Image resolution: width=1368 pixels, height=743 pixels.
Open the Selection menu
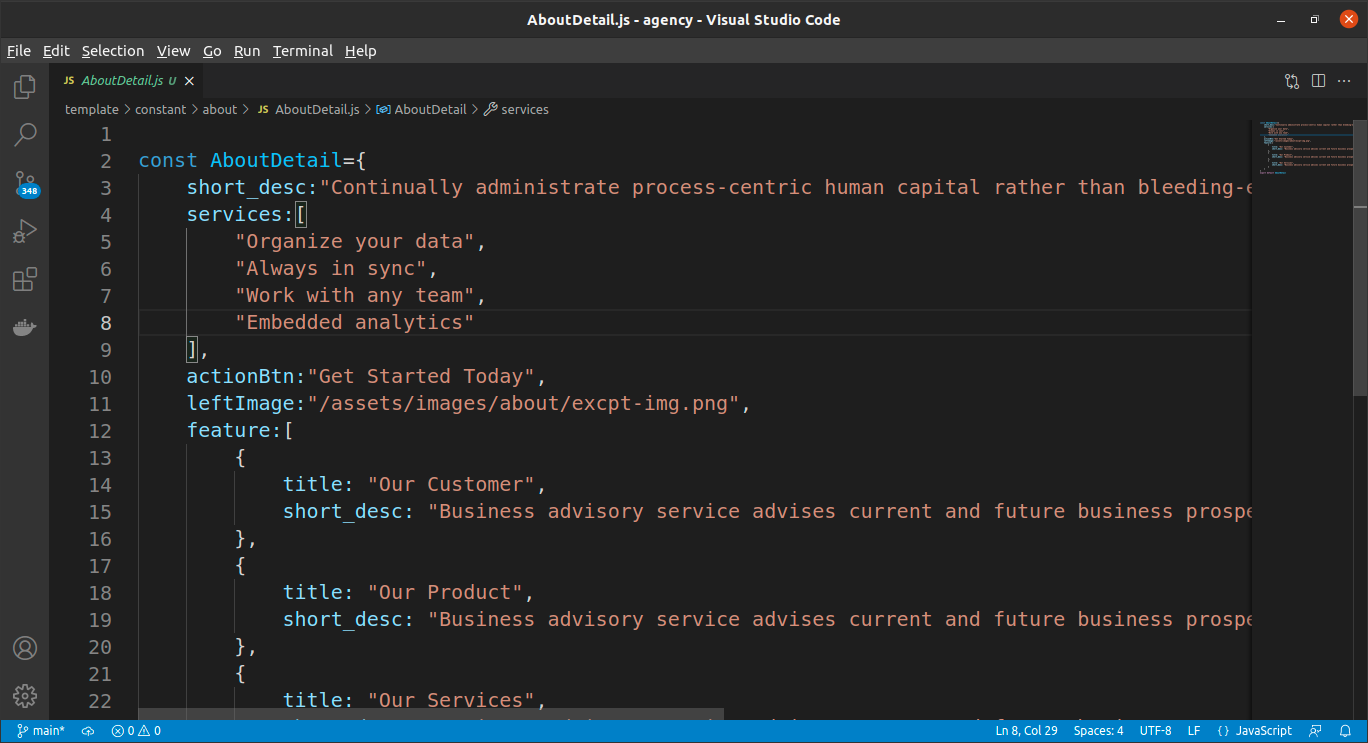click(x=113, y=51)
